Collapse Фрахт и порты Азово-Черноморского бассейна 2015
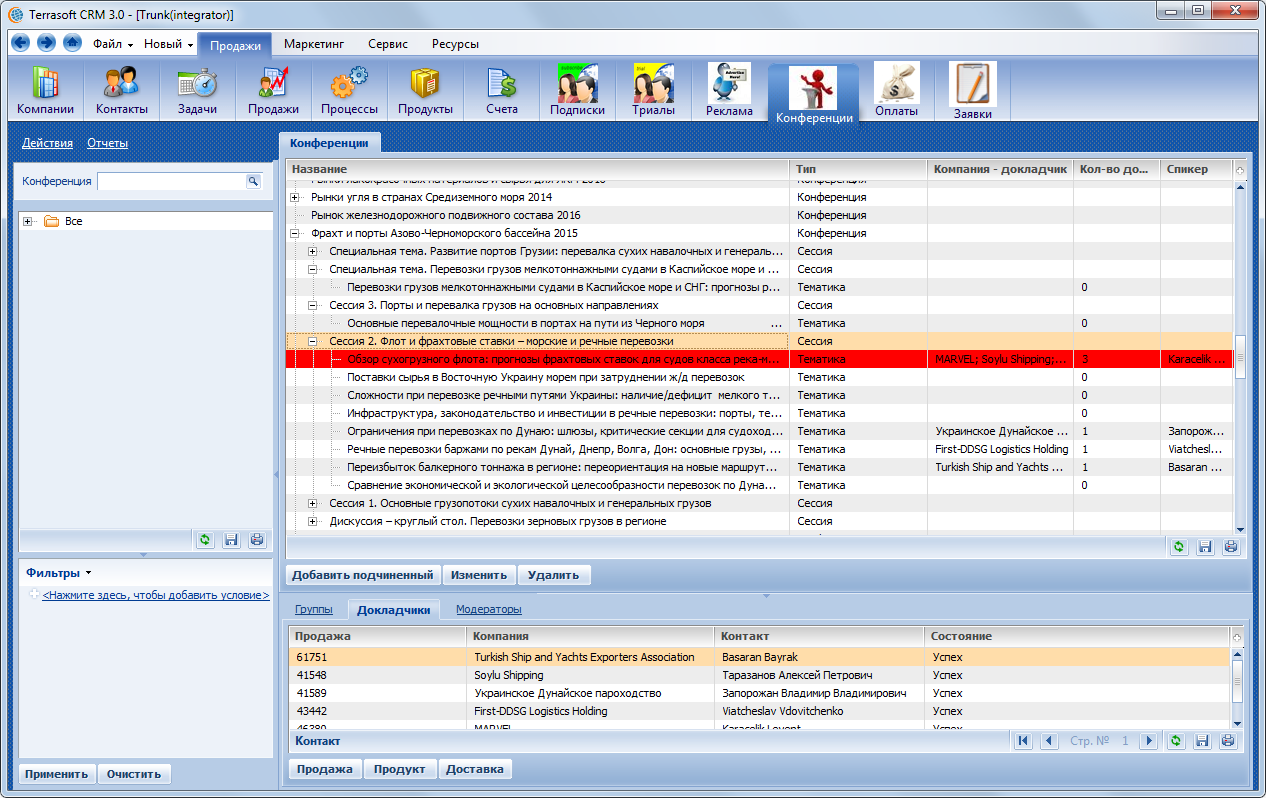1266x798 pixels. [x=295, y=233]
